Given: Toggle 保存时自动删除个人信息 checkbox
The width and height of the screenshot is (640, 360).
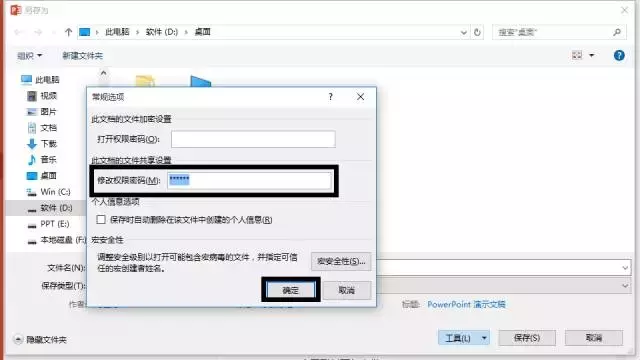Looking at the screenshot, I should (x=101, y=220).
